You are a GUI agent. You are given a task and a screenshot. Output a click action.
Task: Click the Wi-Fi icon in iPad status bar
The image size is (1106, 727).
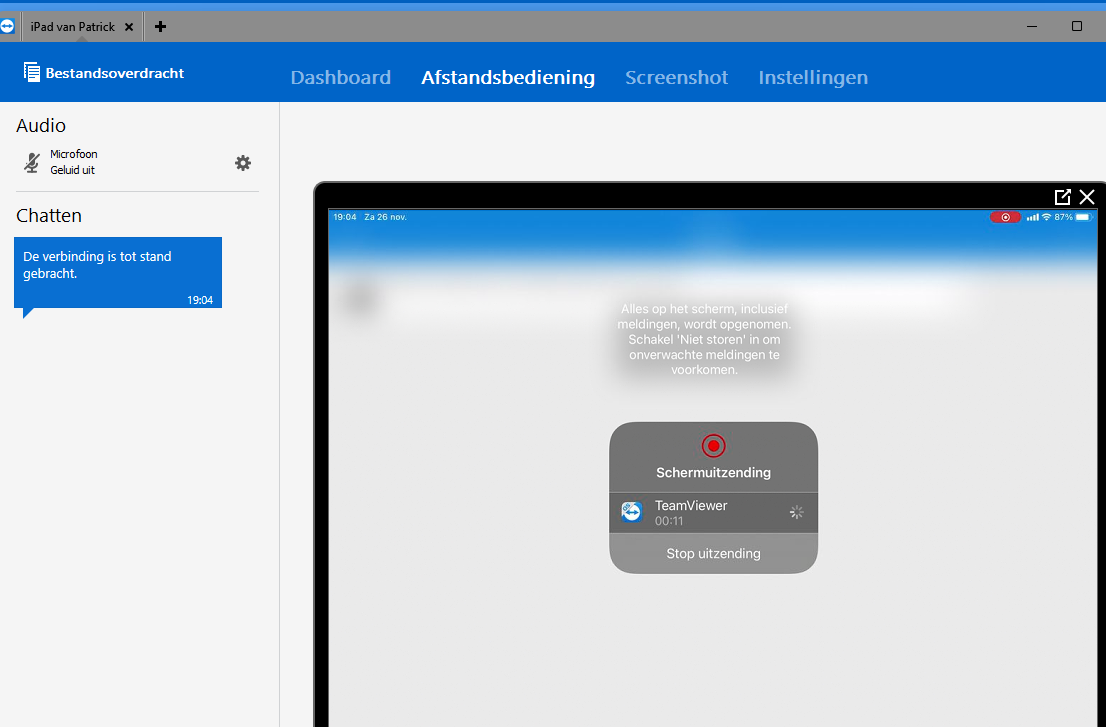(1047, 217)
